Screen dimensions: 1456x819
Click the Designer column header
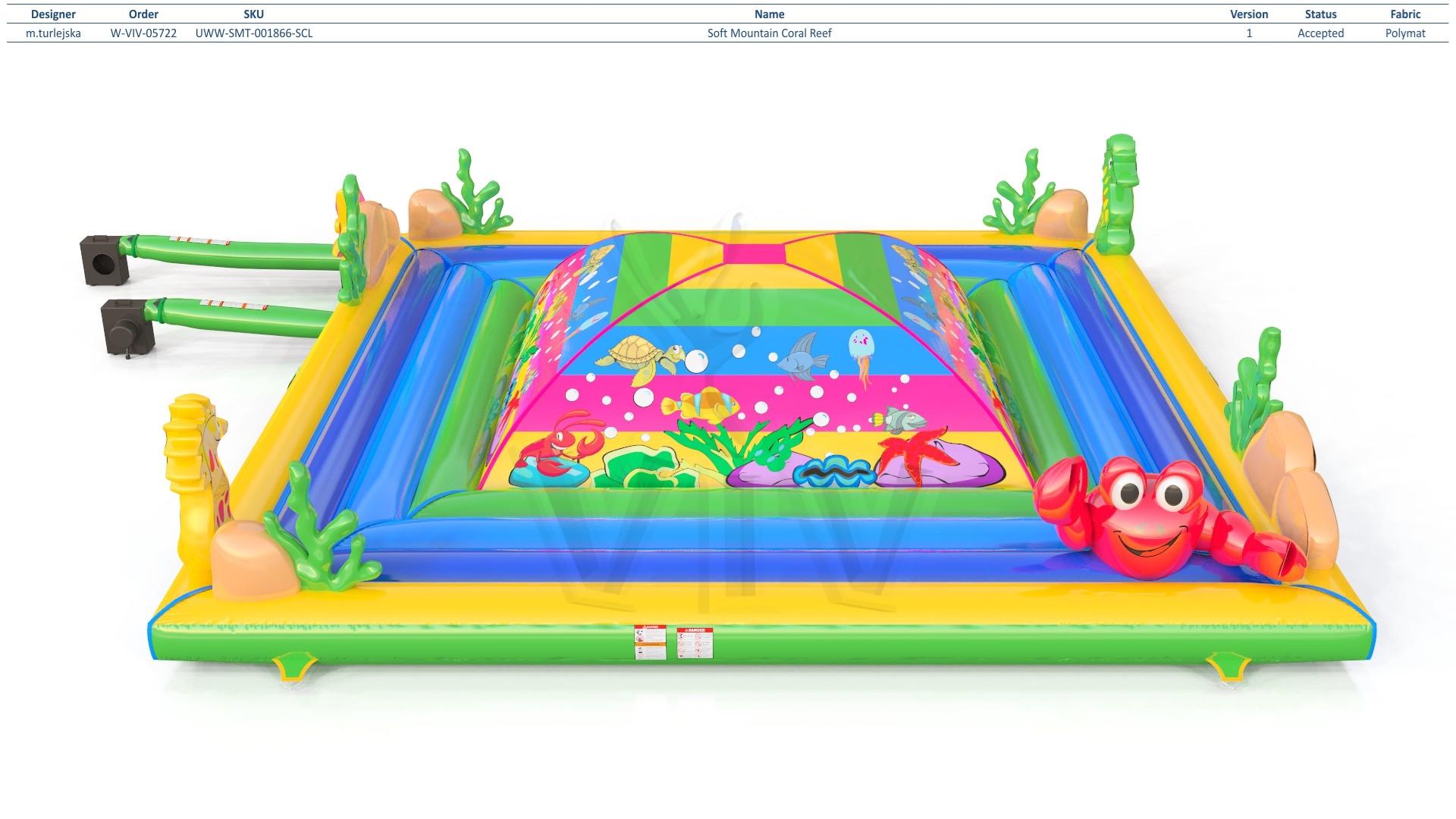pyautogui.click(x=53, y=14)
